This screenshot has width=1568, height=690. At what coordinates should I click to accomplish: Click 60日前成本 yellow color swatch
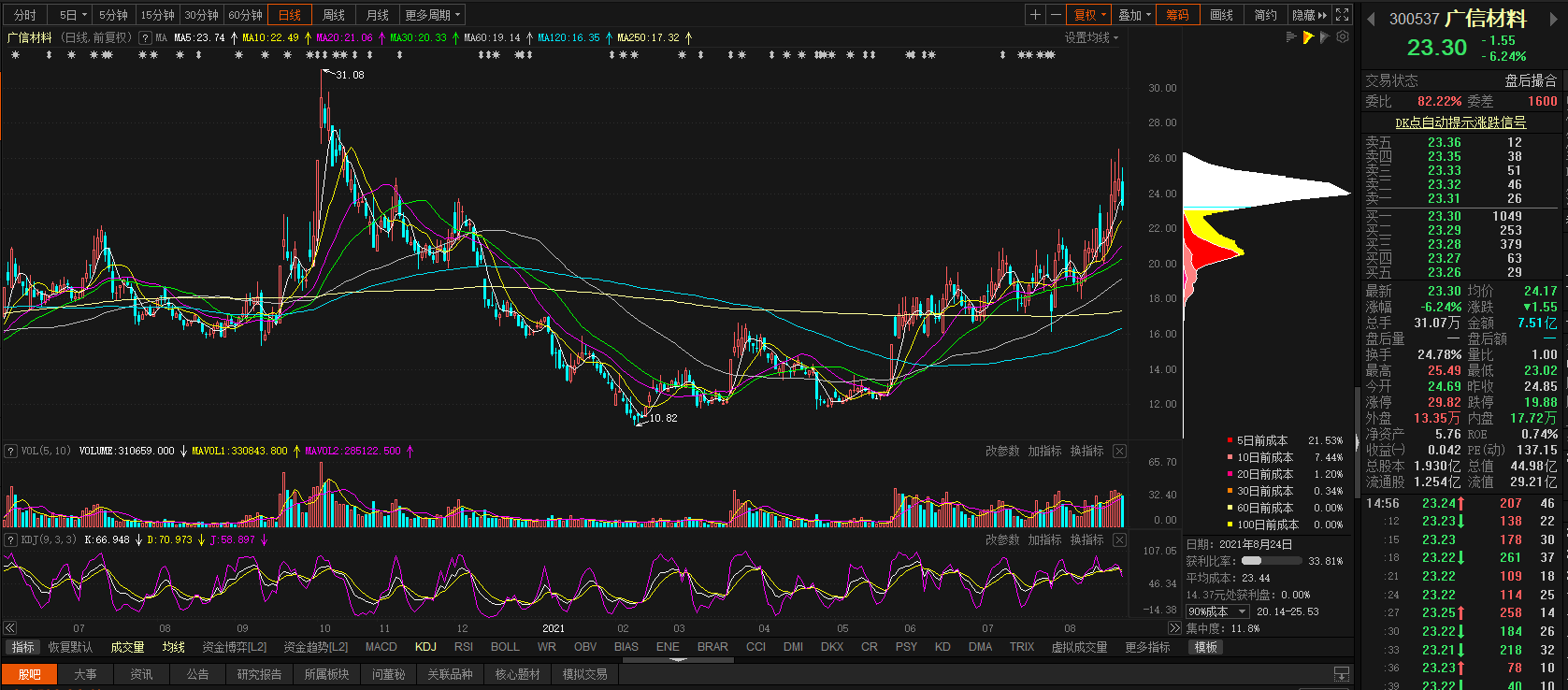[1230, 508]
